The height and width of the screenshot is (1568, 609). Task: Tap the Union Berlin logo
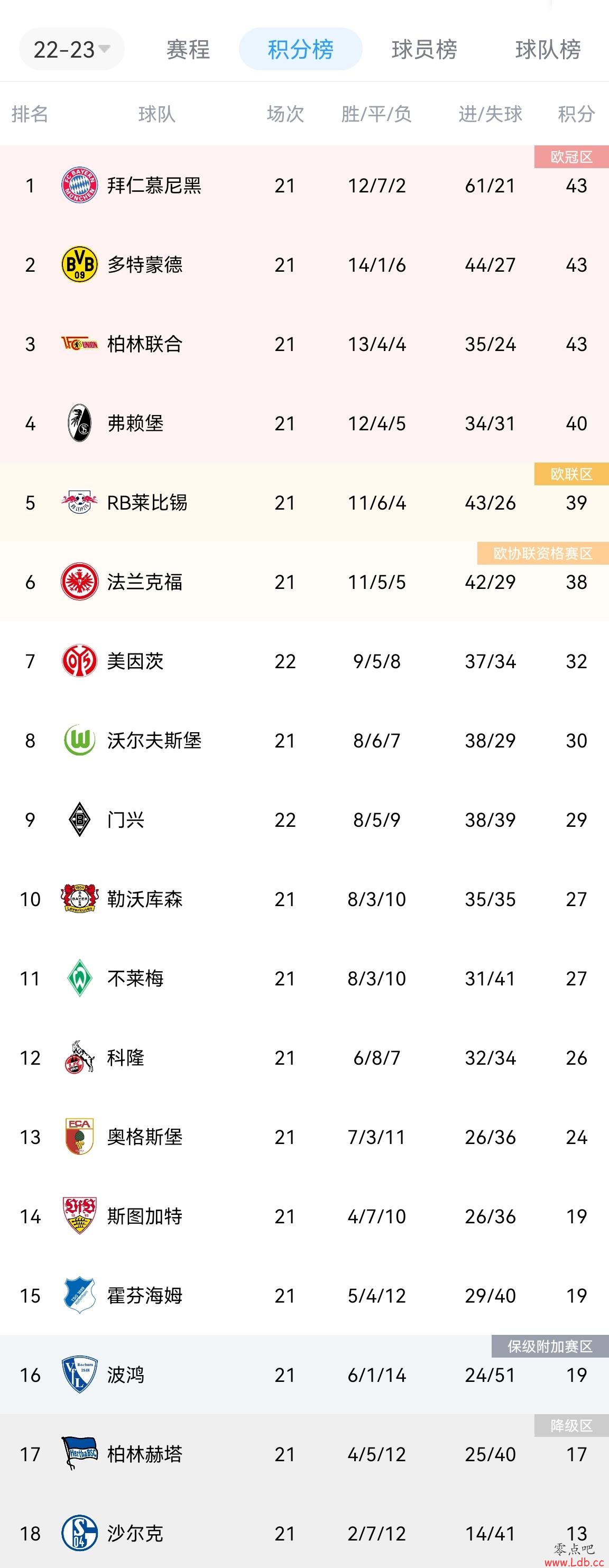pyautogui.click(x=80, y=344)
